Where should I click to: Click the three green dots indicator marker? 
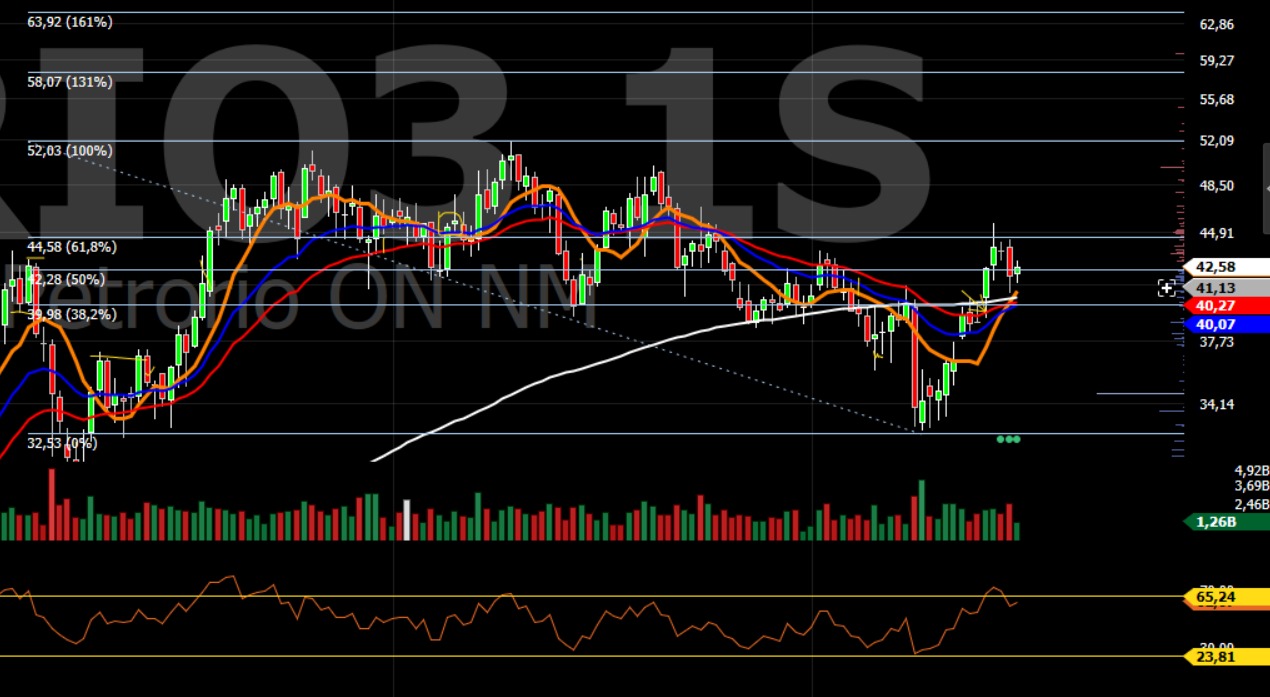[x=1008, y=439]
